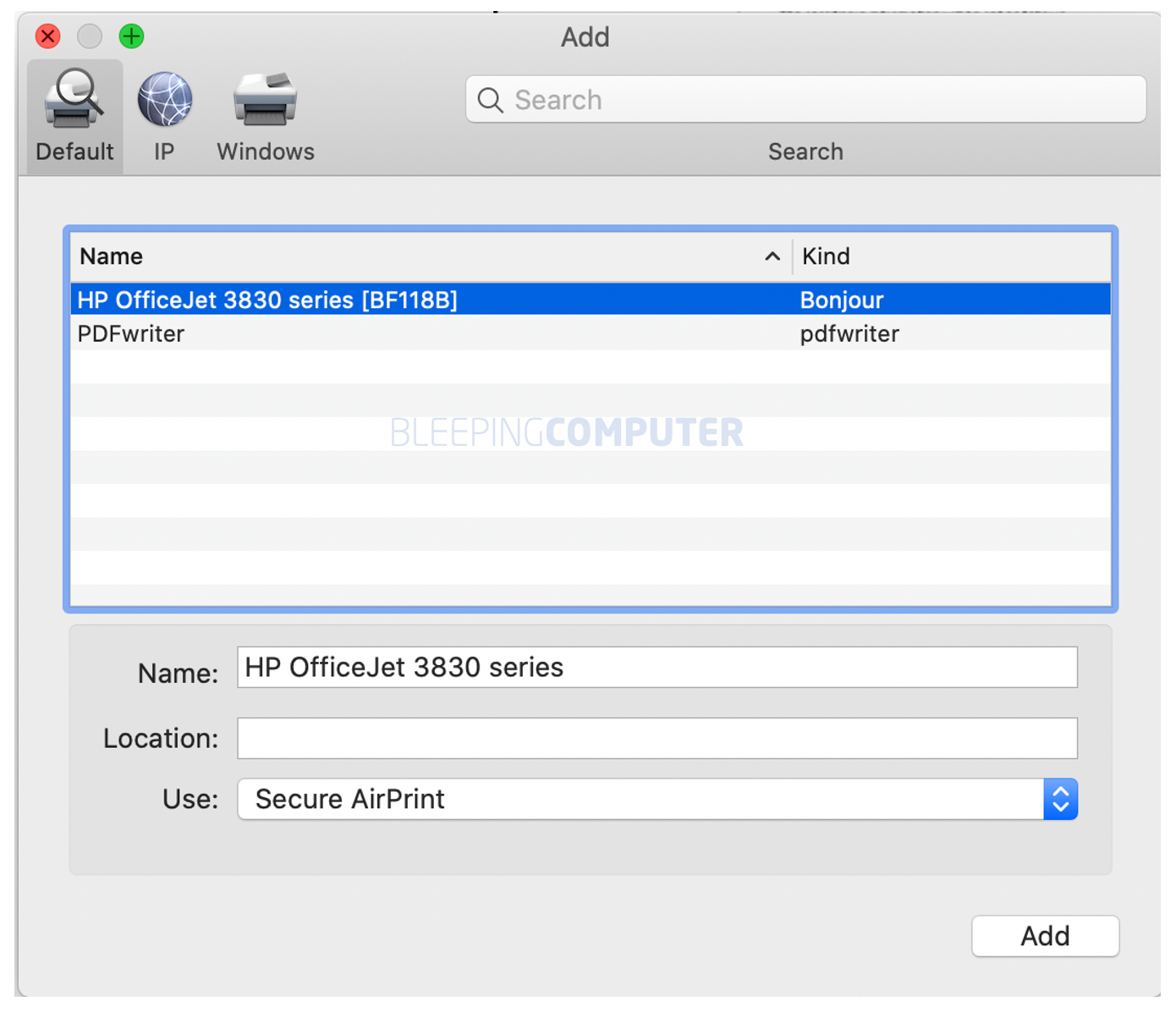Edit the Name field HP OfficeJet 3830

coord(657,668)
